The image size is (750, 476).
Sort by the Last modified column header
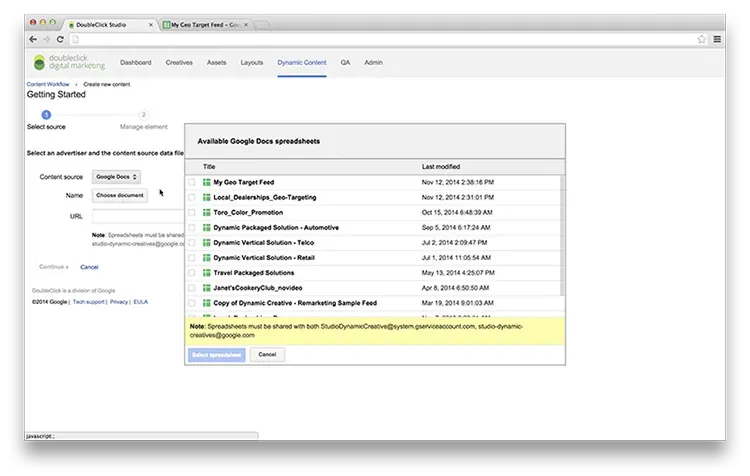pos(441,166)
